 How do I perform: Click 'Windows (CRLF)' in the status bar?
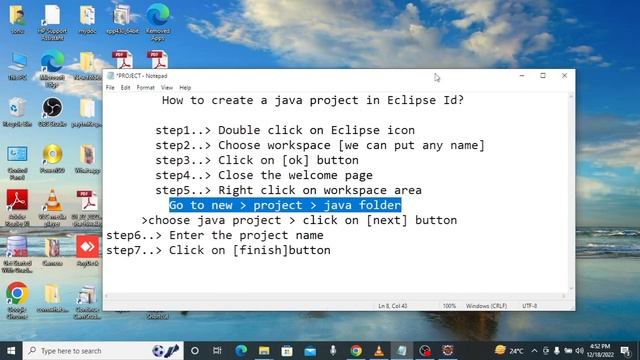486,306
